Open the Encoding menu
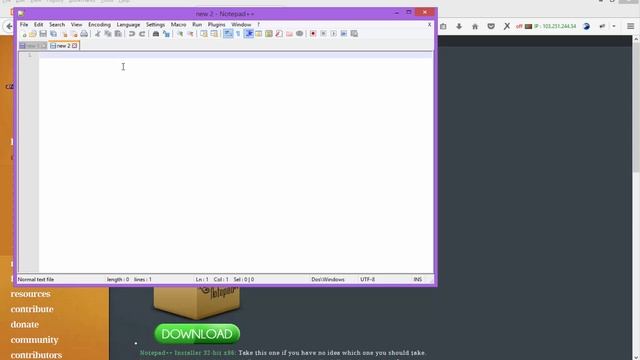 pyautogui.click(x=100, y=24)
